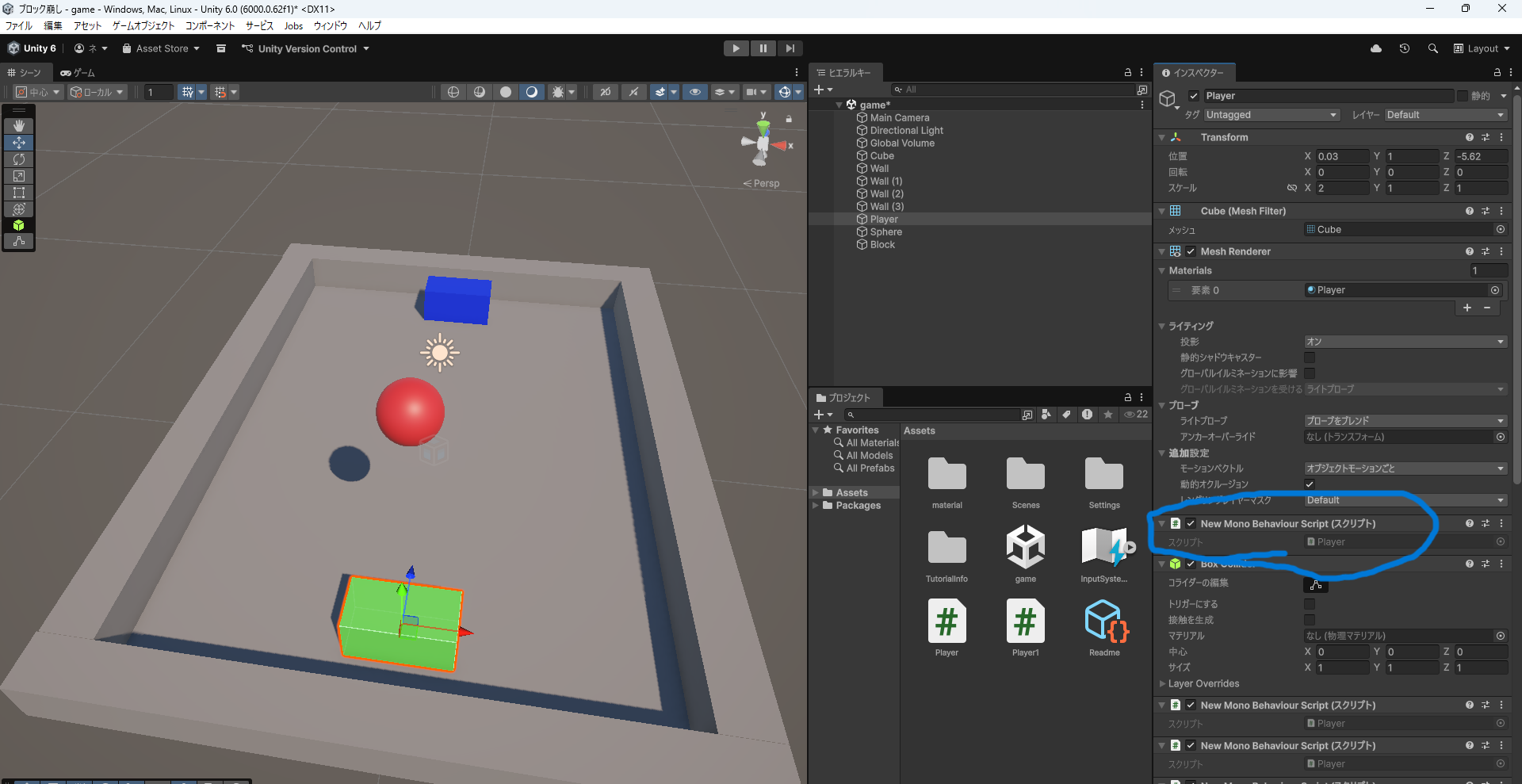Viewport: 1522px width, 784px height.
Task: Toggle the Player object active checkbox
Action: 1194,96
